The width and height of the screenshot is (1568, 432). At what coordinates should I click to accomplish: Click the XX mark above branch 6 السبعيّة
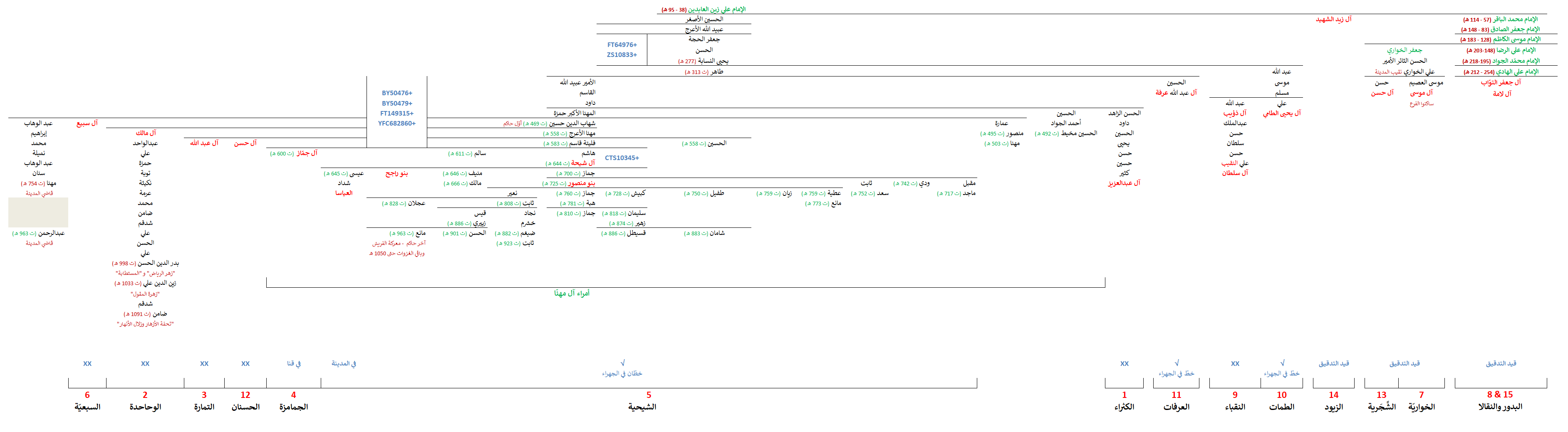[87, 364]
